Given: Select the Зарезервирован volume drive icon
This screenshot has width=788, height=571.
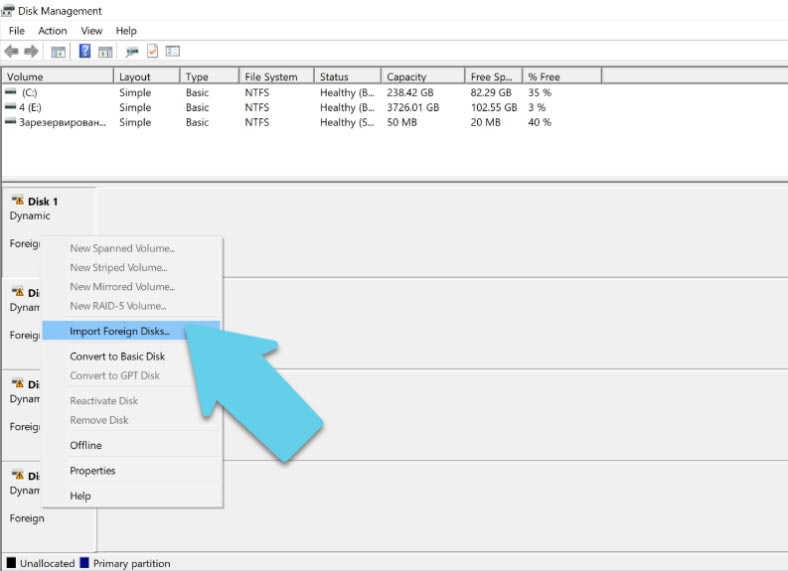Looking at the screenshot, I should [x=11, y=122].
